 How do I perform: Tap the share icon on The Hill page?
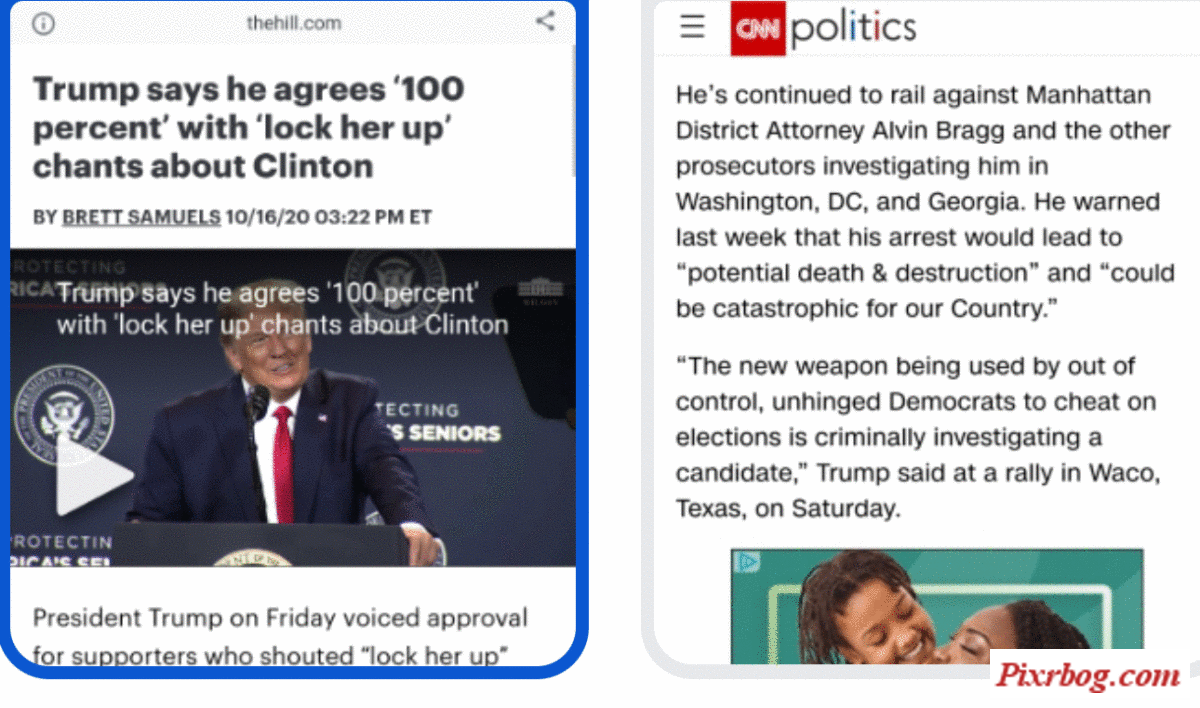point(545,21)
